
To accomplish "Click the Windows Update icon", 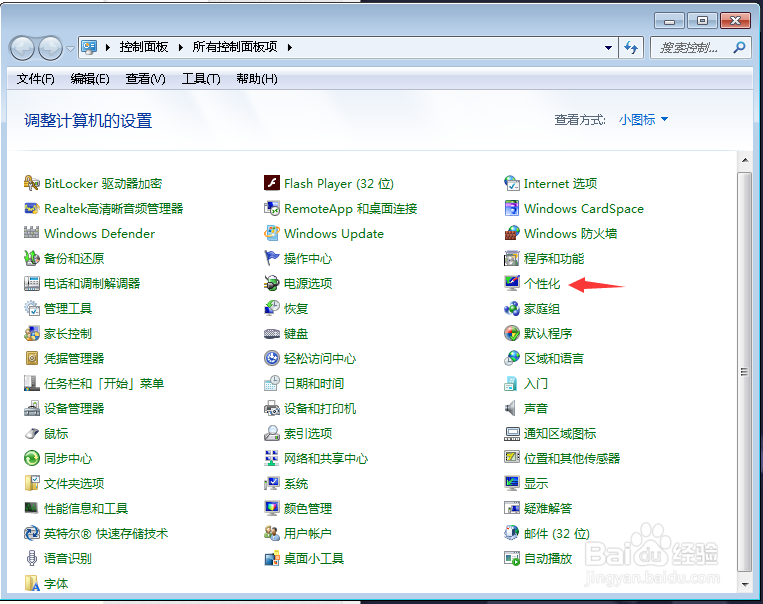I will pos(272,234).
